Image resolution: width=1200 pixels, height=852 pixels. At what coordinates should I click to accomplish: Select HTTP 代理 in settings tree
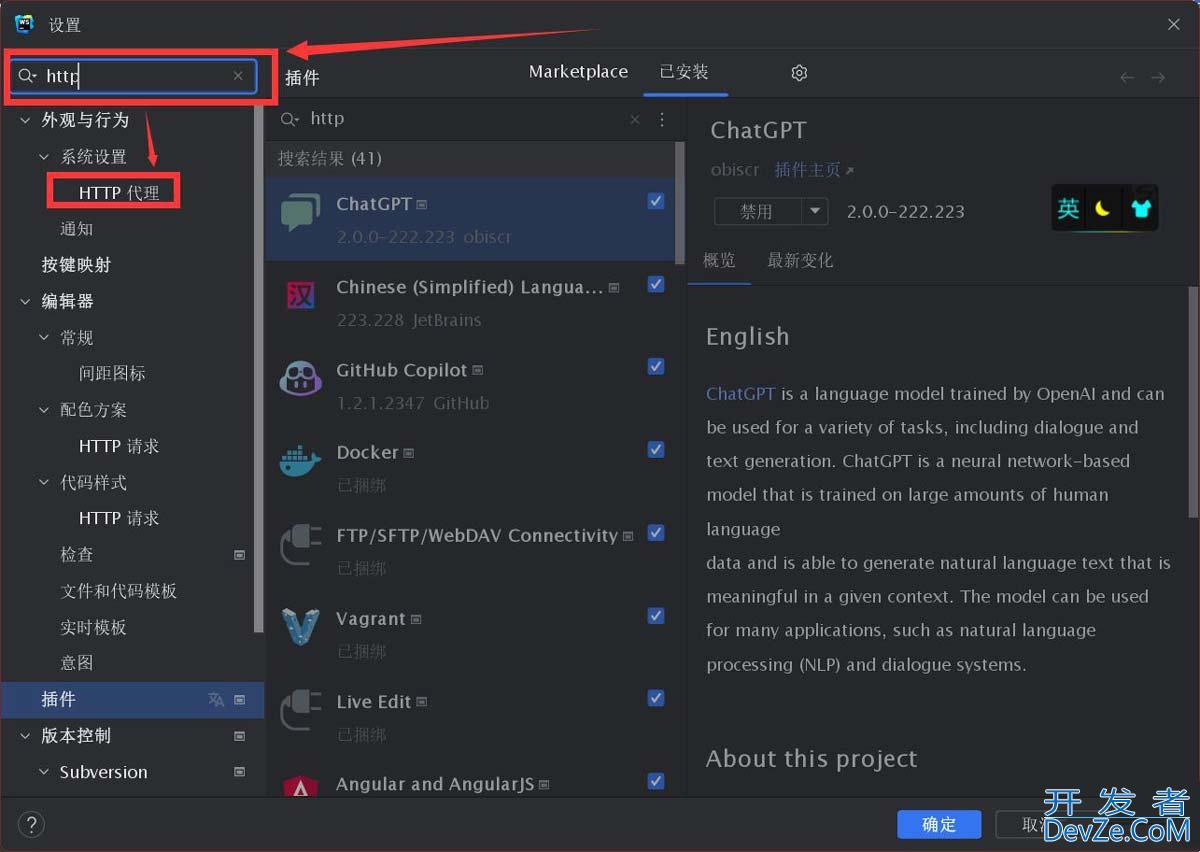point(119,193)
